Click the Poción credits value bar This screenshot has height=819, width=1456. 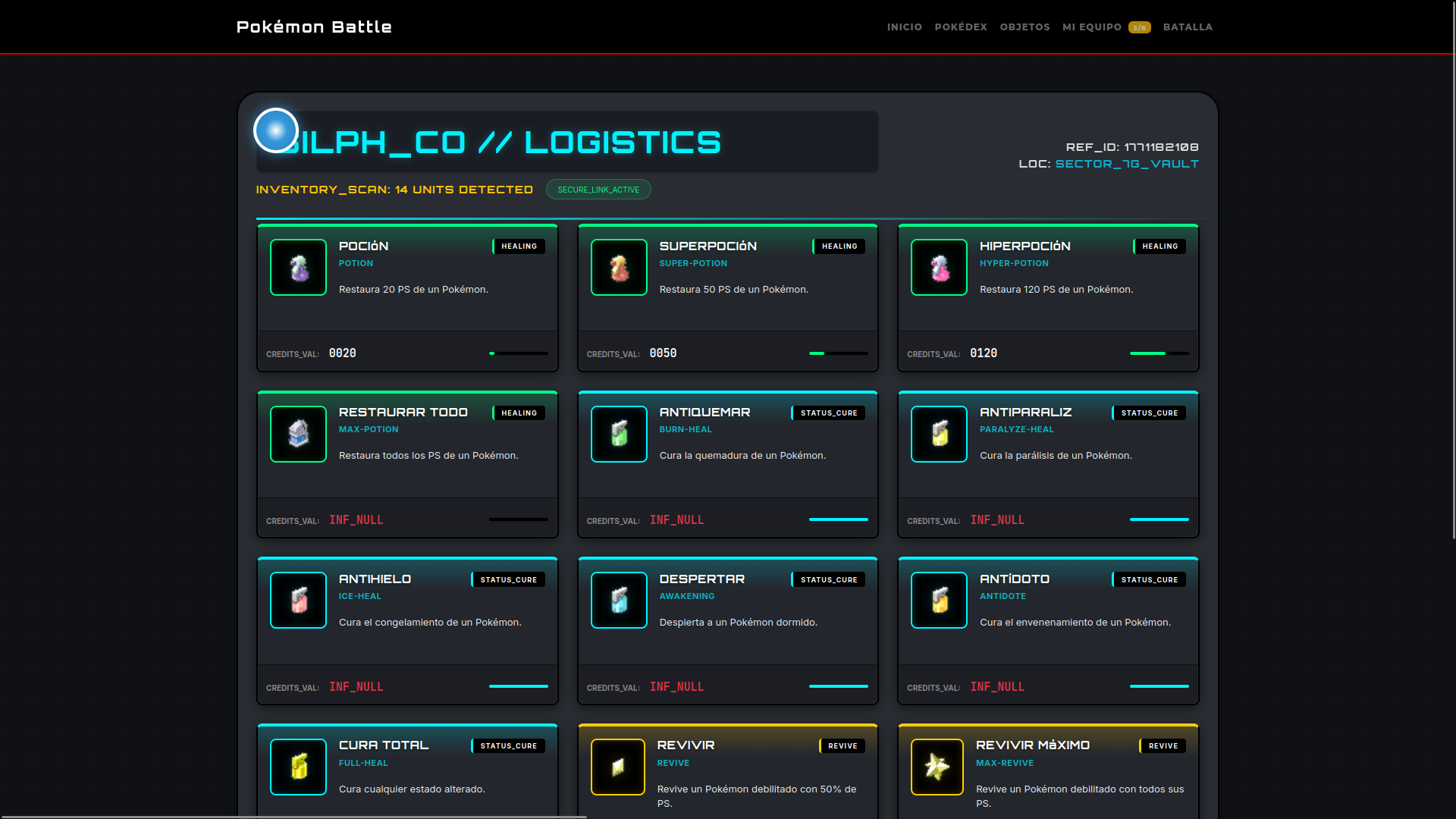coord(519,353)
